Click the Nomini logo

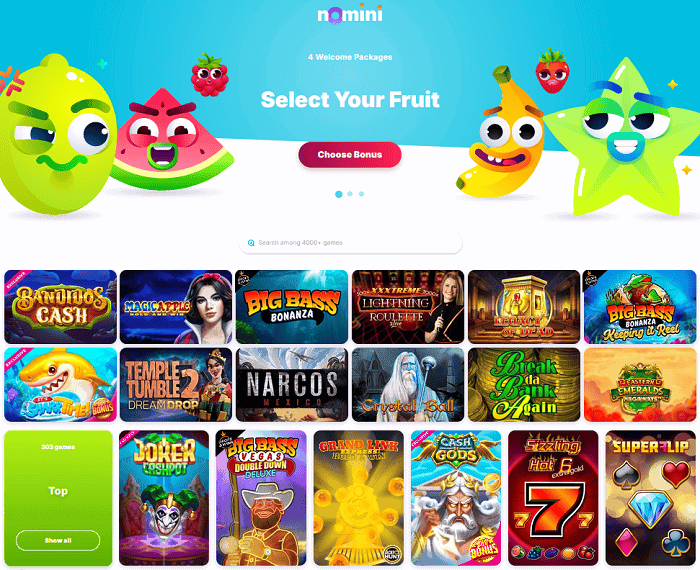point(350,14)
